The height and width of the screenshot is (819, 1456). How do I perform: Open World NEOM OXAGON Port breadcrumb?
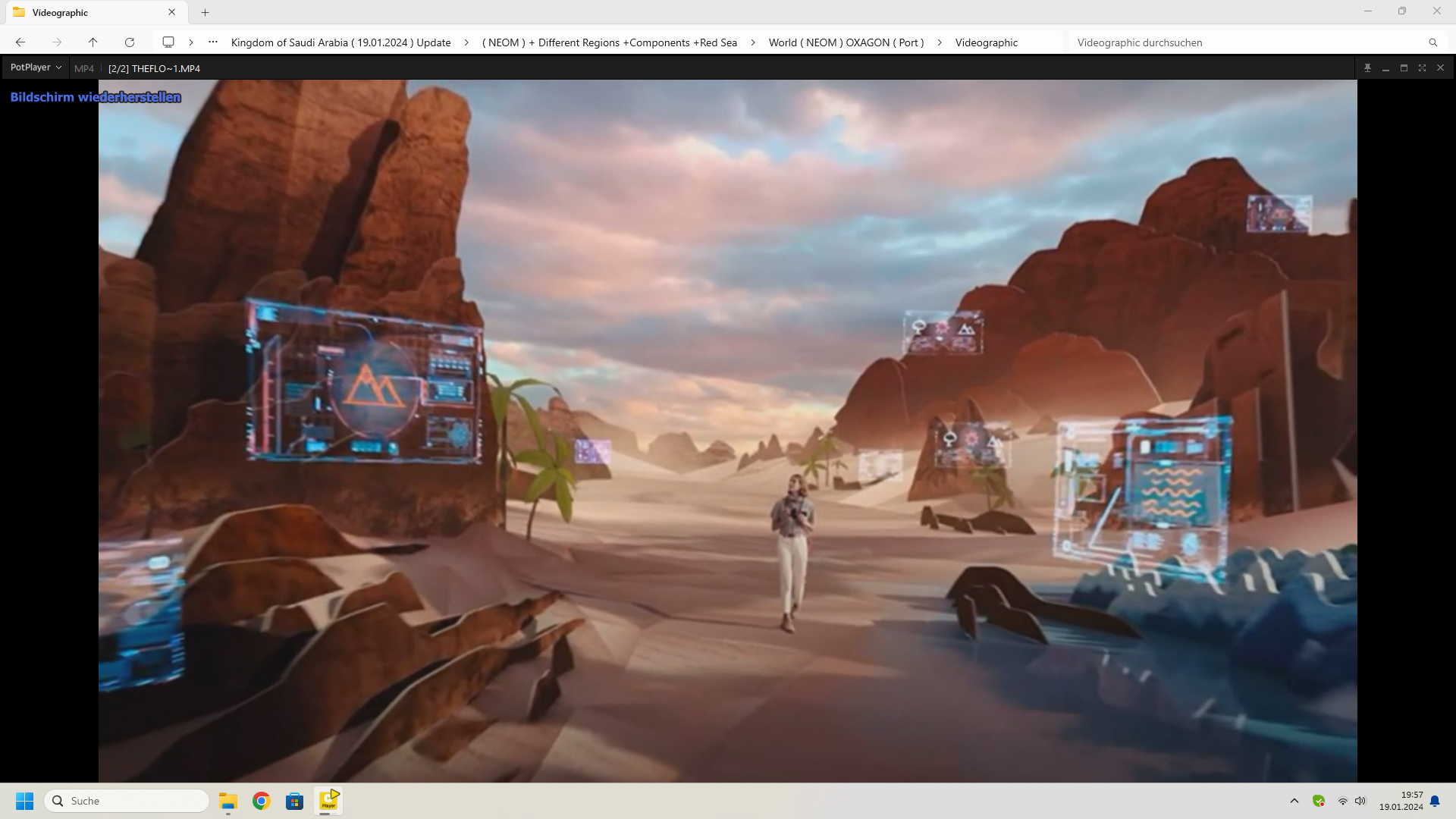(x=846, y=42)
